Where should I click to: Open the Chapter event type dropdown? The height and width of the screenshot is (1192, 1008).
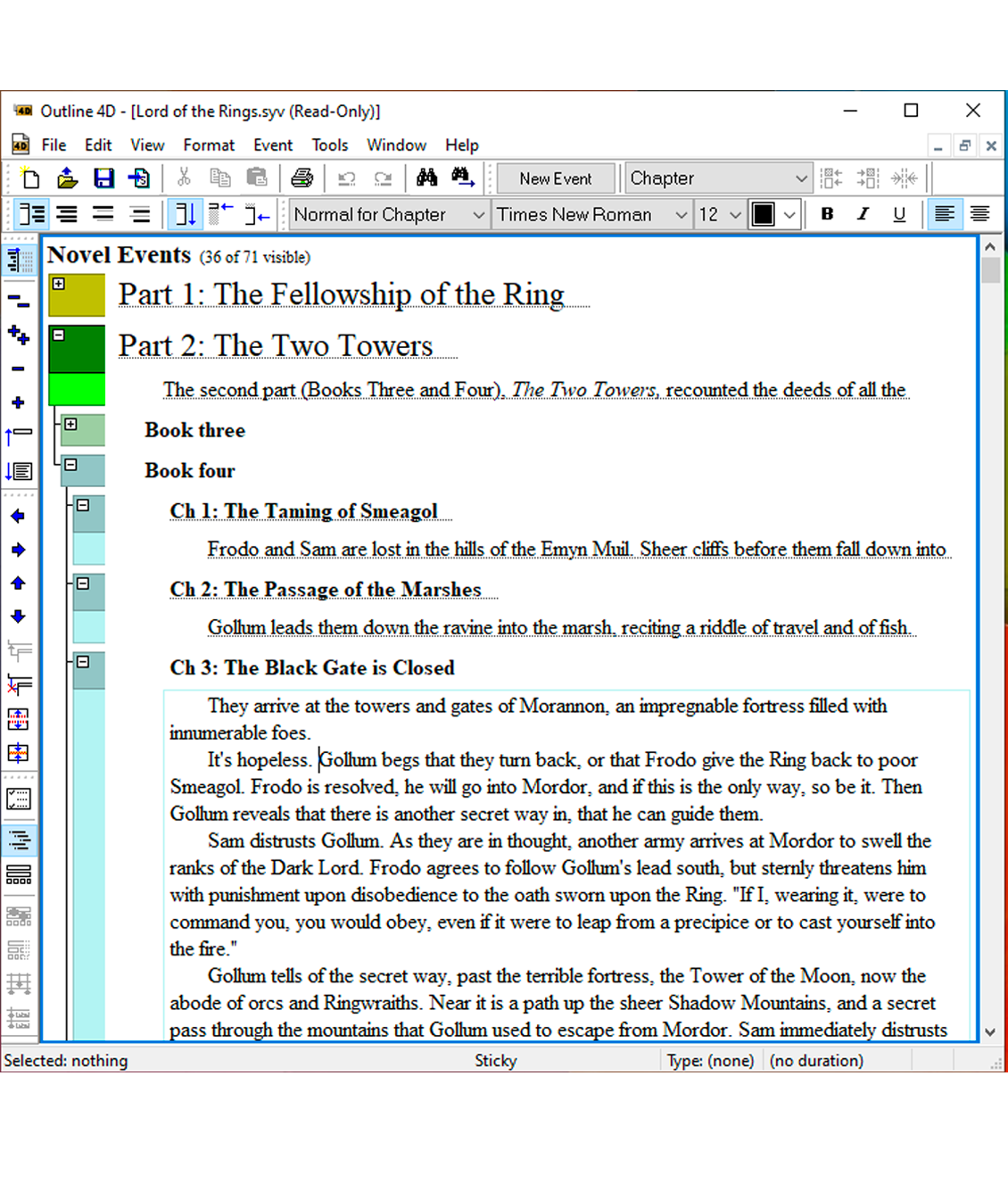click(800, 178)
